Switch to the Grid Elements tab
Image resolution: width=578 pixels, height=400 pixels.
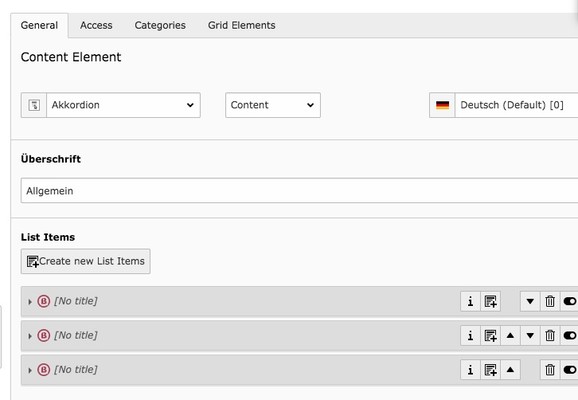241,25
